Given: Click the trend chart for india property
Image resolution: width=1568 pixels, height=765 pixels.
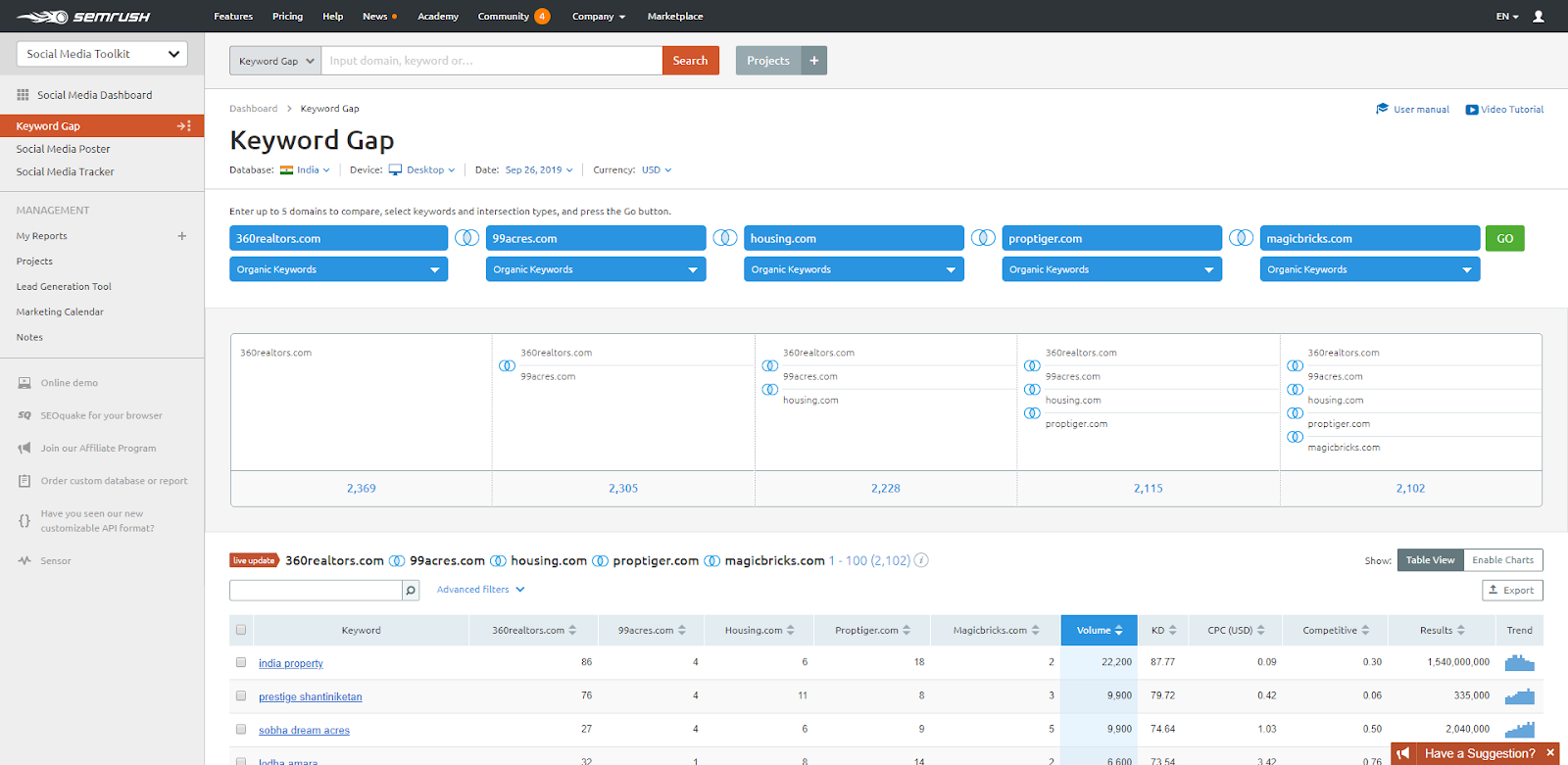Looking at the screenshot, I should (x=1519, y=663).
